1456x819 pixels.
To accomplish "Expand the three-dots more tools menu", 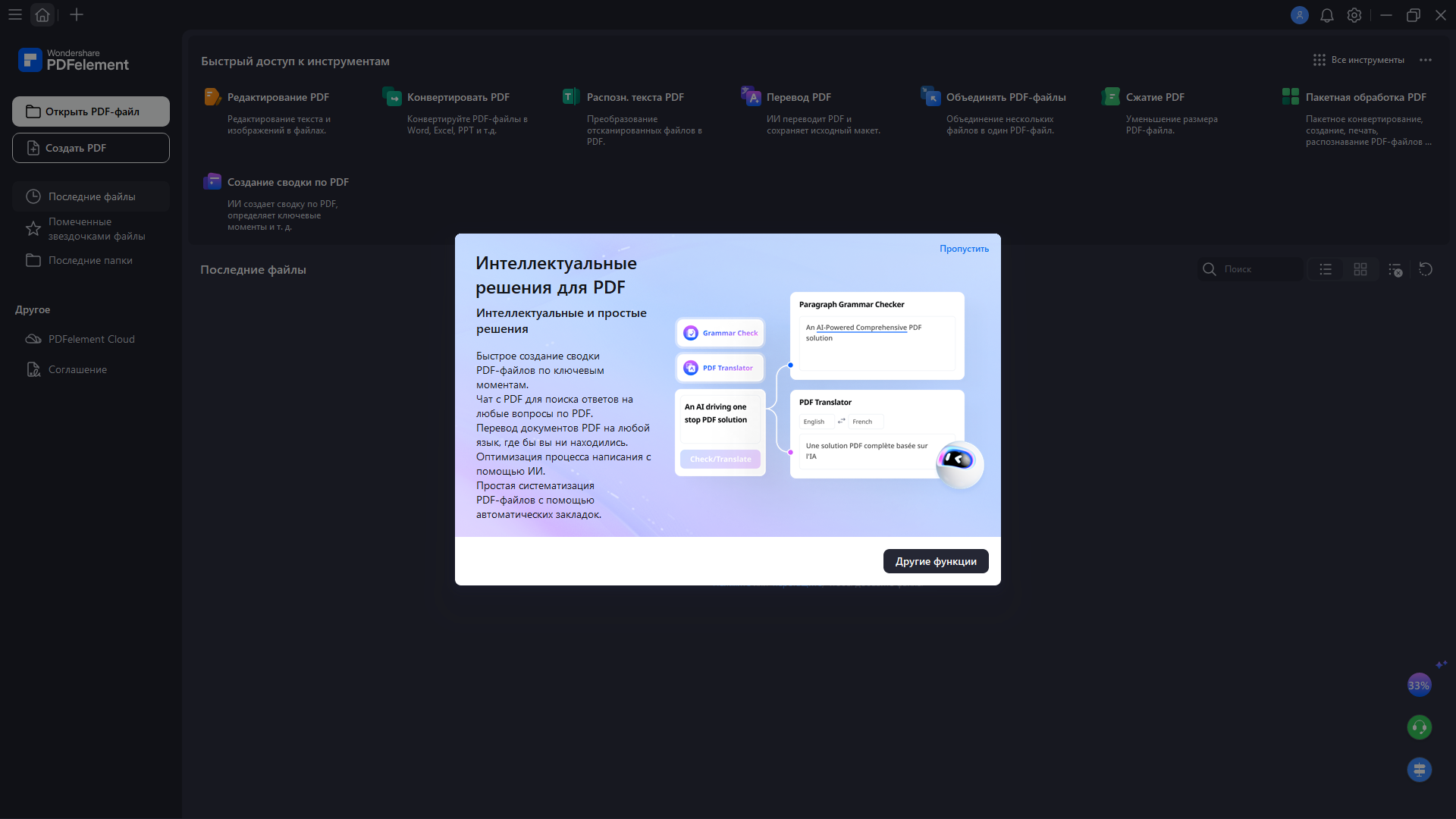I will click(1426, 60).
